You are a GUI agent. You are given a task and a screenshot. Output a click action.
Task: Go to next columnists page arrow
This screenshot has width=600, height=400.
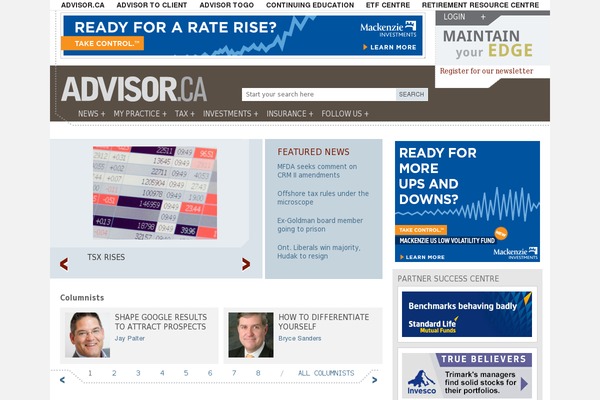(375, 380)
